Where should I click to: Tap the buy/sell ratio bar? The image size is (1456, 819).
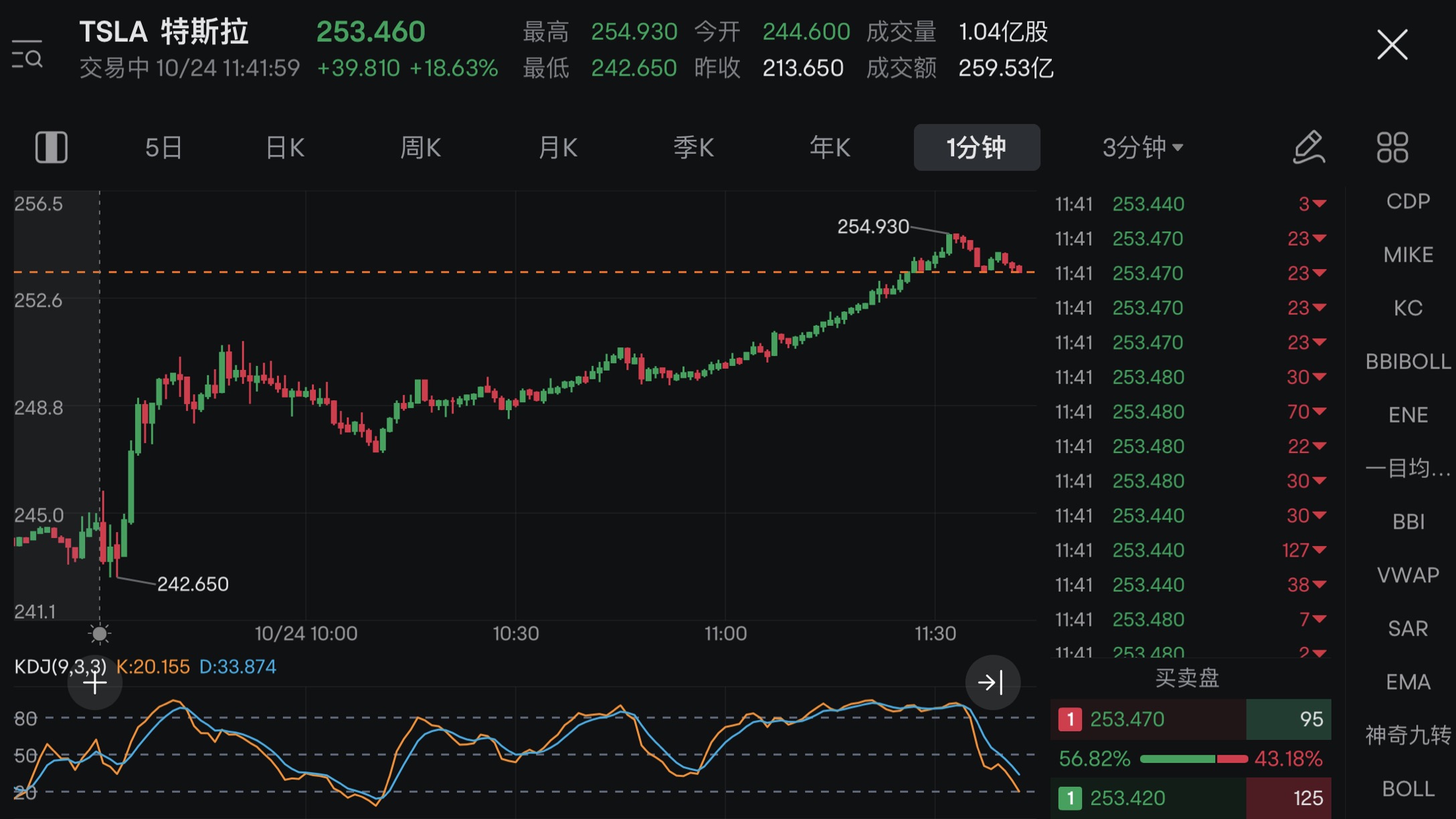(x=1193, y=759)
